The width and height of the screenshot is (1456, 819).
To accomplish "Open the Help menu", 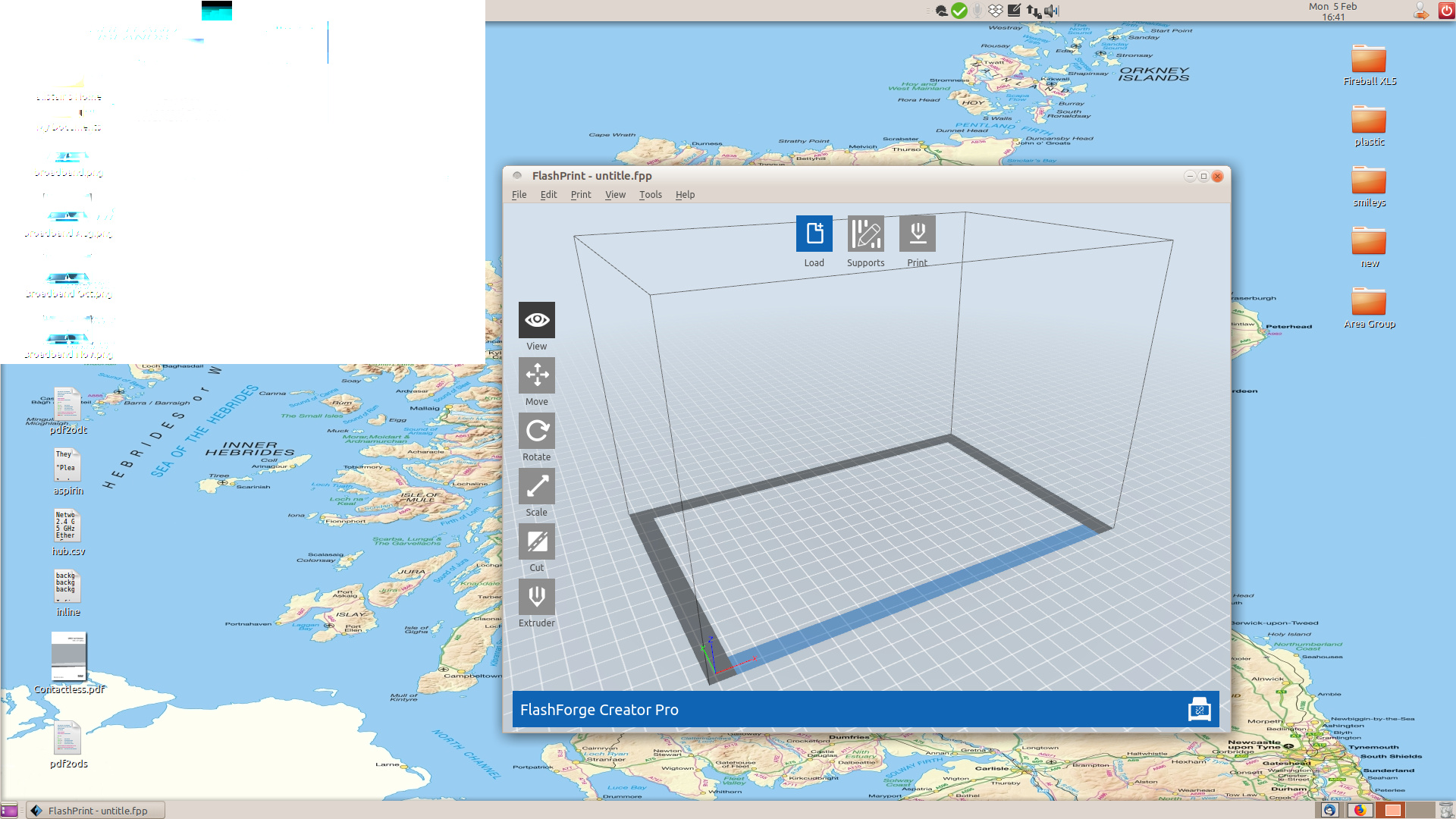I will pyautogui.click(x=685, y=195).
